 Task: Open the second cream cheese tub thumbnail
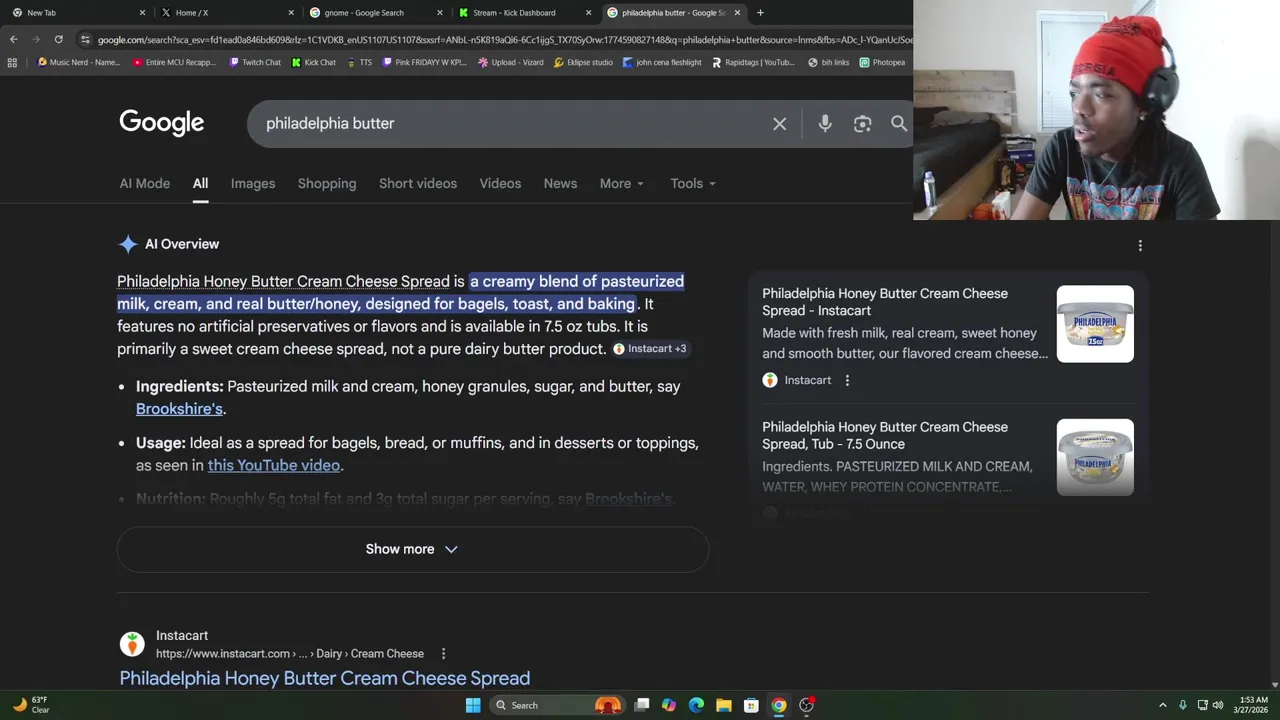pyautogui.click(x=1095, y=457)
